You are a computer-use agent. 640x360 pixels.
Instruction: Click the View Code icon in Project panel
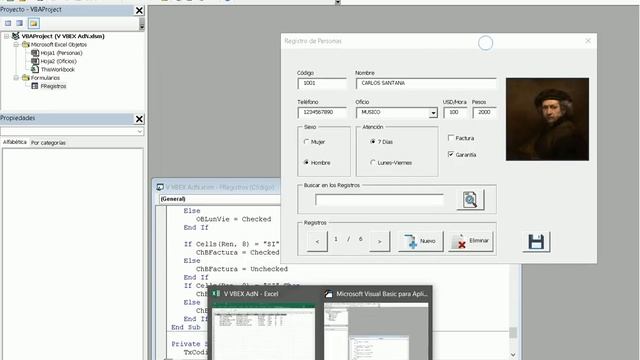pos(8,23)
